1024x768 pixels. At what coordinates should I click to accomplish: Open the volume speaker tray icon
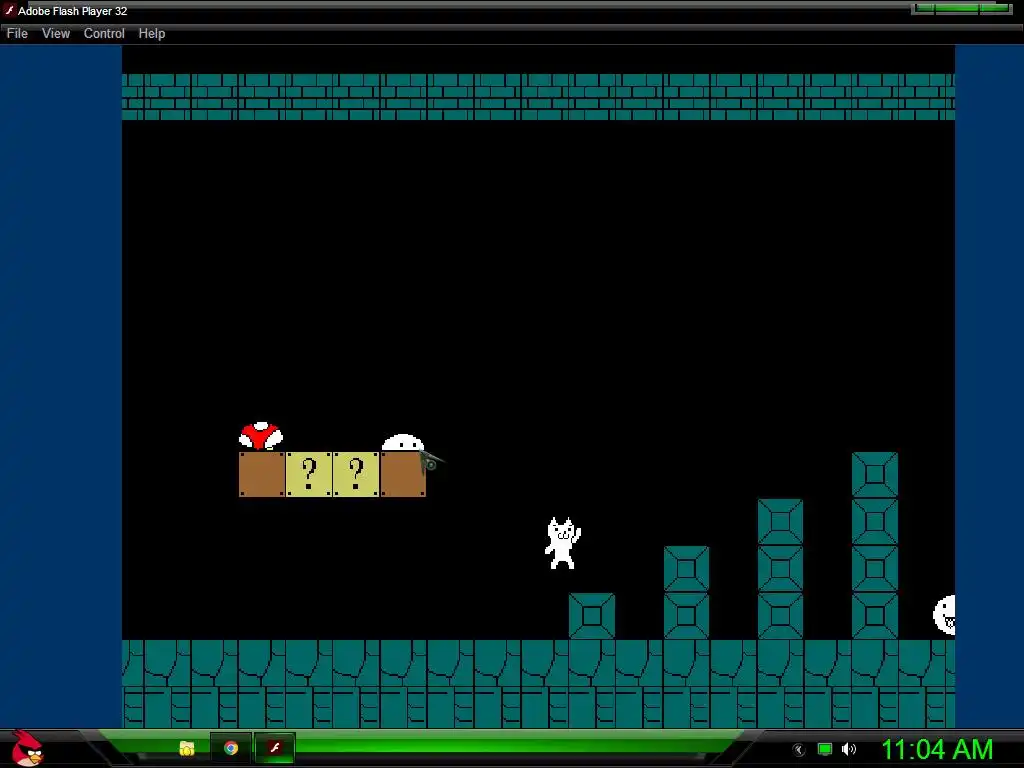849,749
